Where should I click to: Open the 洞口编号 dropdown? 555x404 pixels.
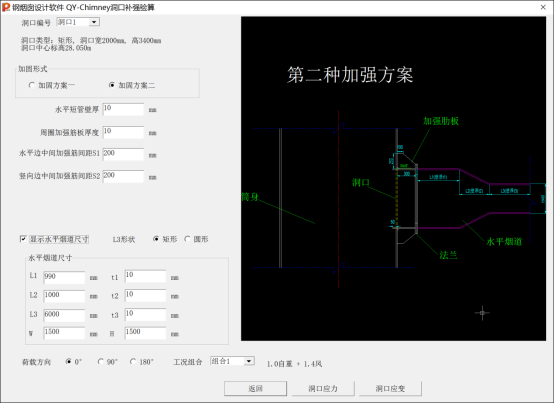[x=94, y=22]
